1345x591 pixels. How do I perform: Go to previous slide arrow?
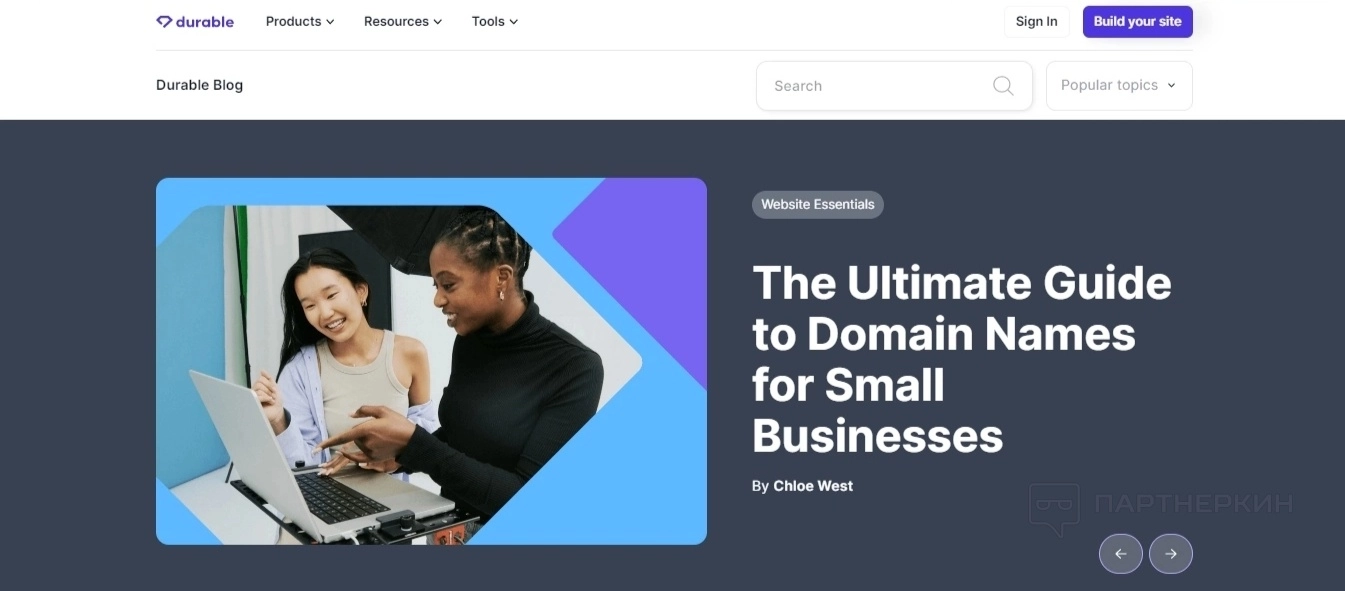coord(1121,554)
